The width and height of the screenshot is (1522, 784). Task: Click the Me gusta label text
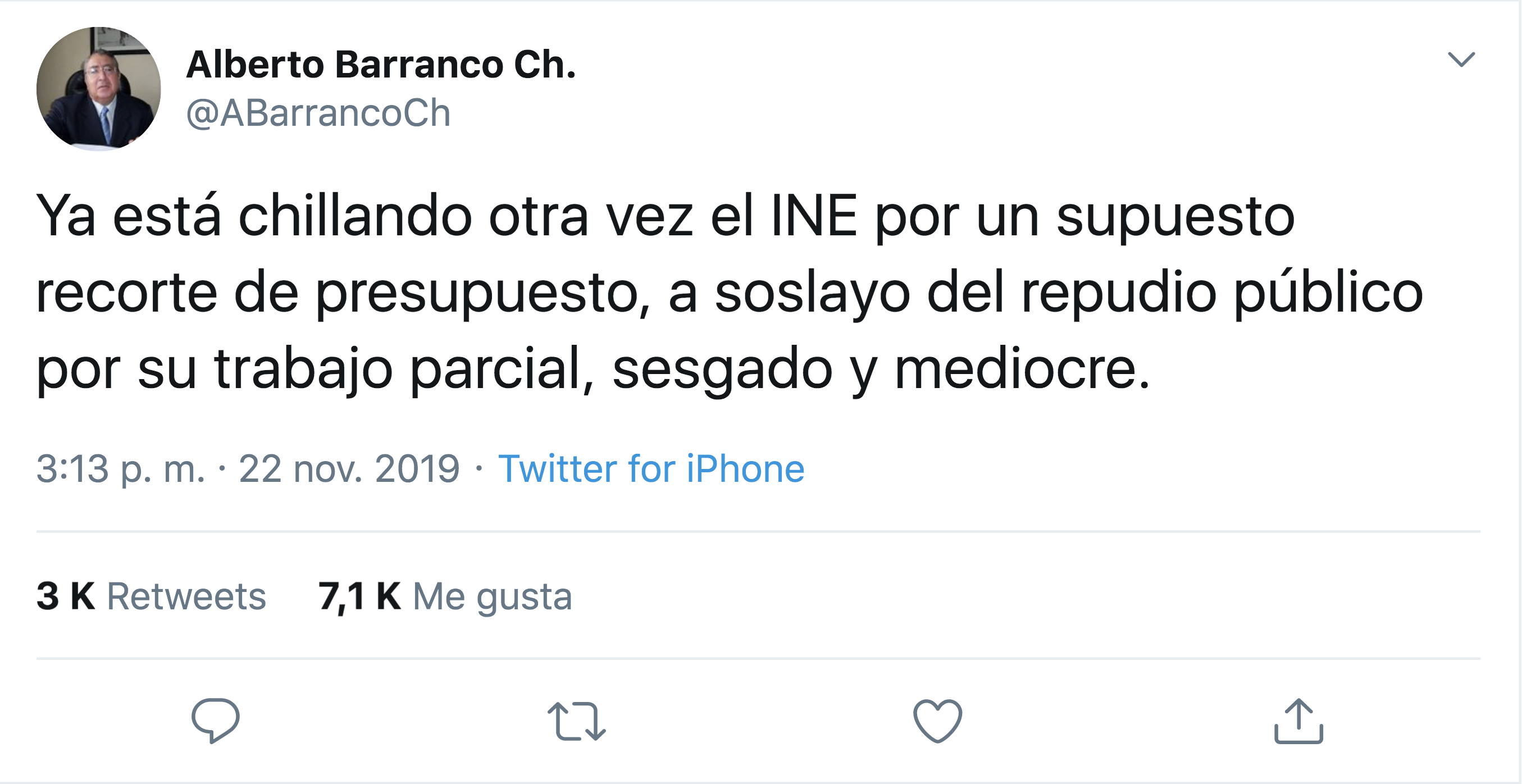point(492,596)
